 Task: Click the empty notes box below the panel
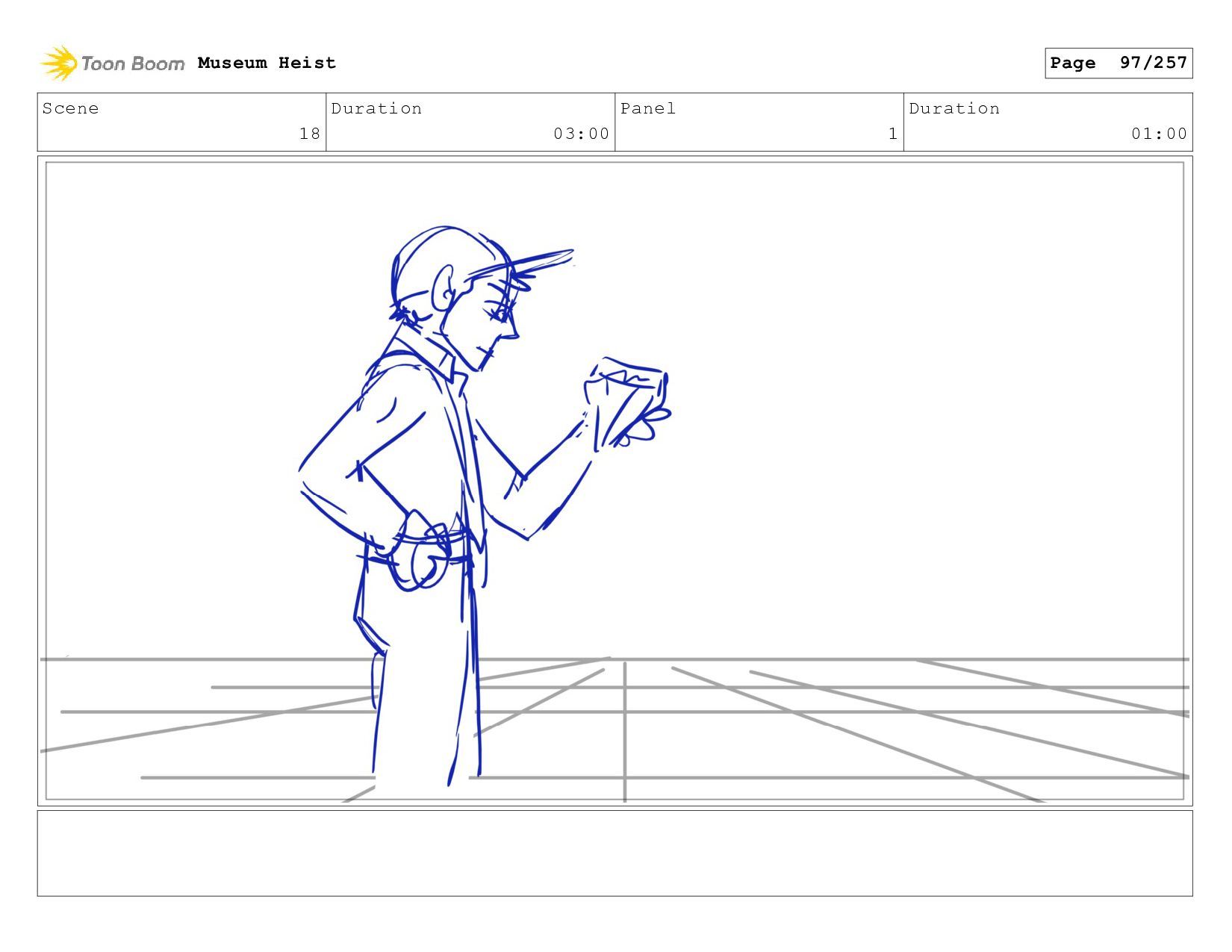coord(615,853)
